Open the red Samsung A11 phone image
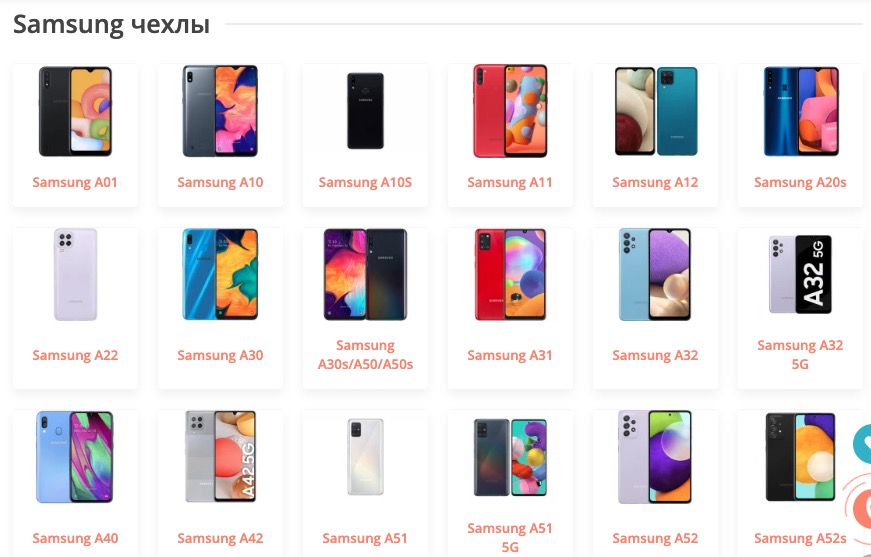This screenshot has height=557, width=871. (510, 111)
